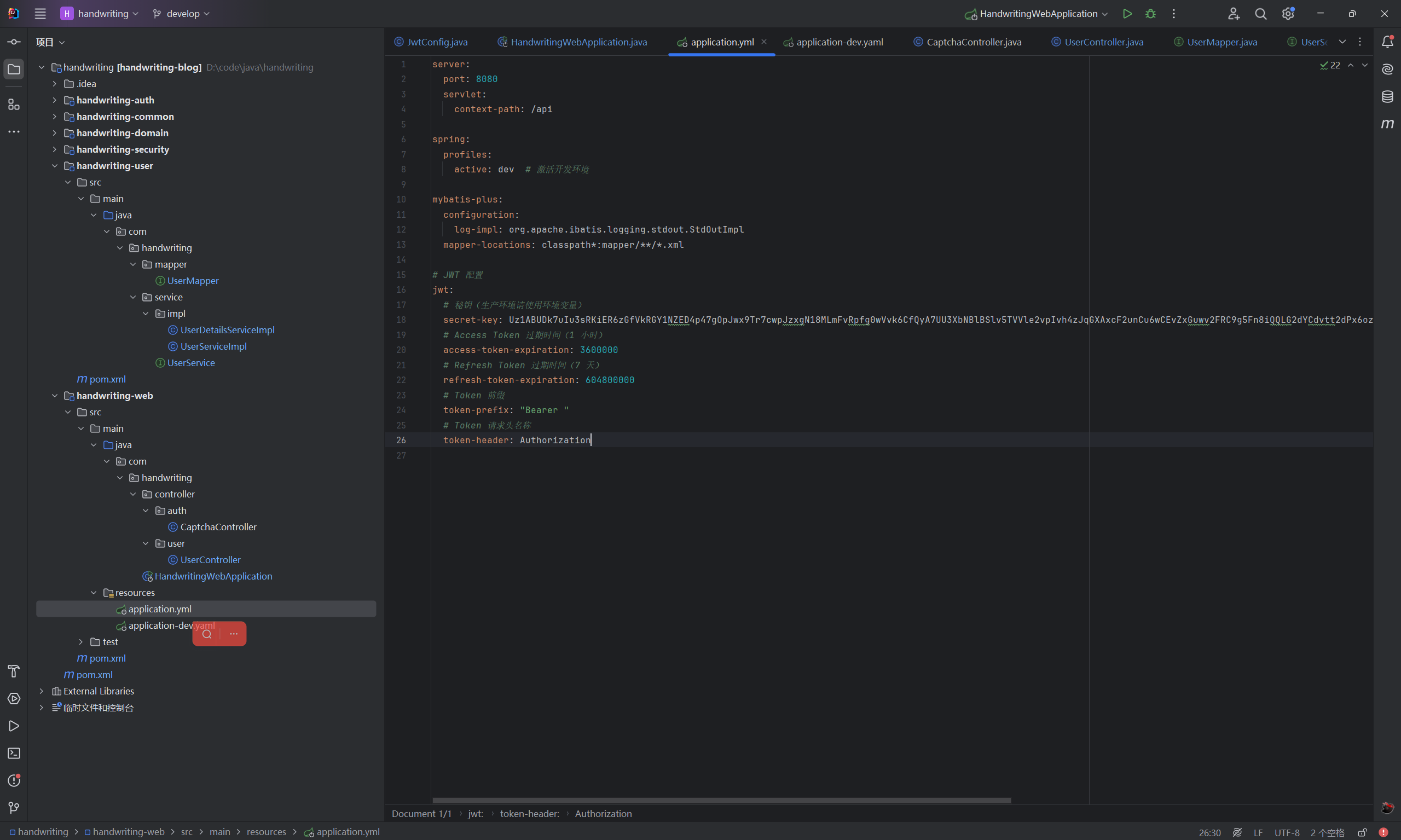Image resolution: width=1401 pixels, height=840 pixels.
Task: Open the Structure tool window
Action: 14,105
